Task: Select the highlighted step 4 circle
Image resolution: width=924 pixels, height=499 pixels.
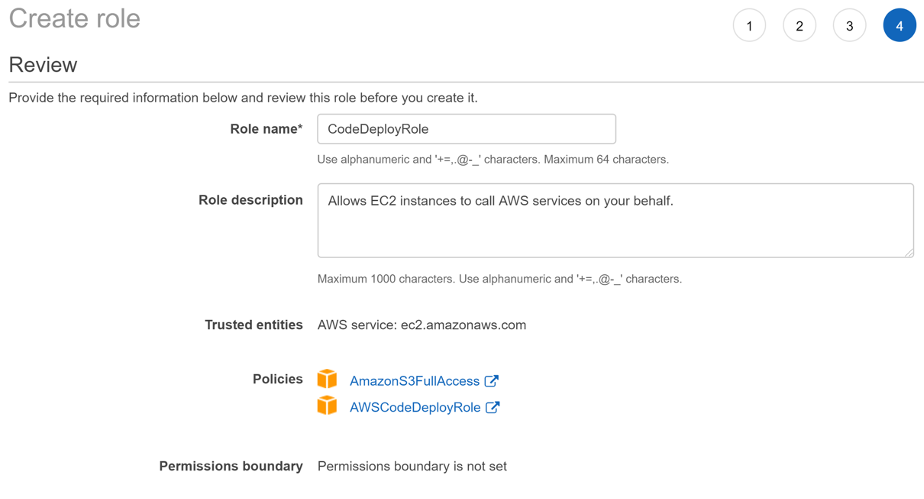Action: coord(899,25)
